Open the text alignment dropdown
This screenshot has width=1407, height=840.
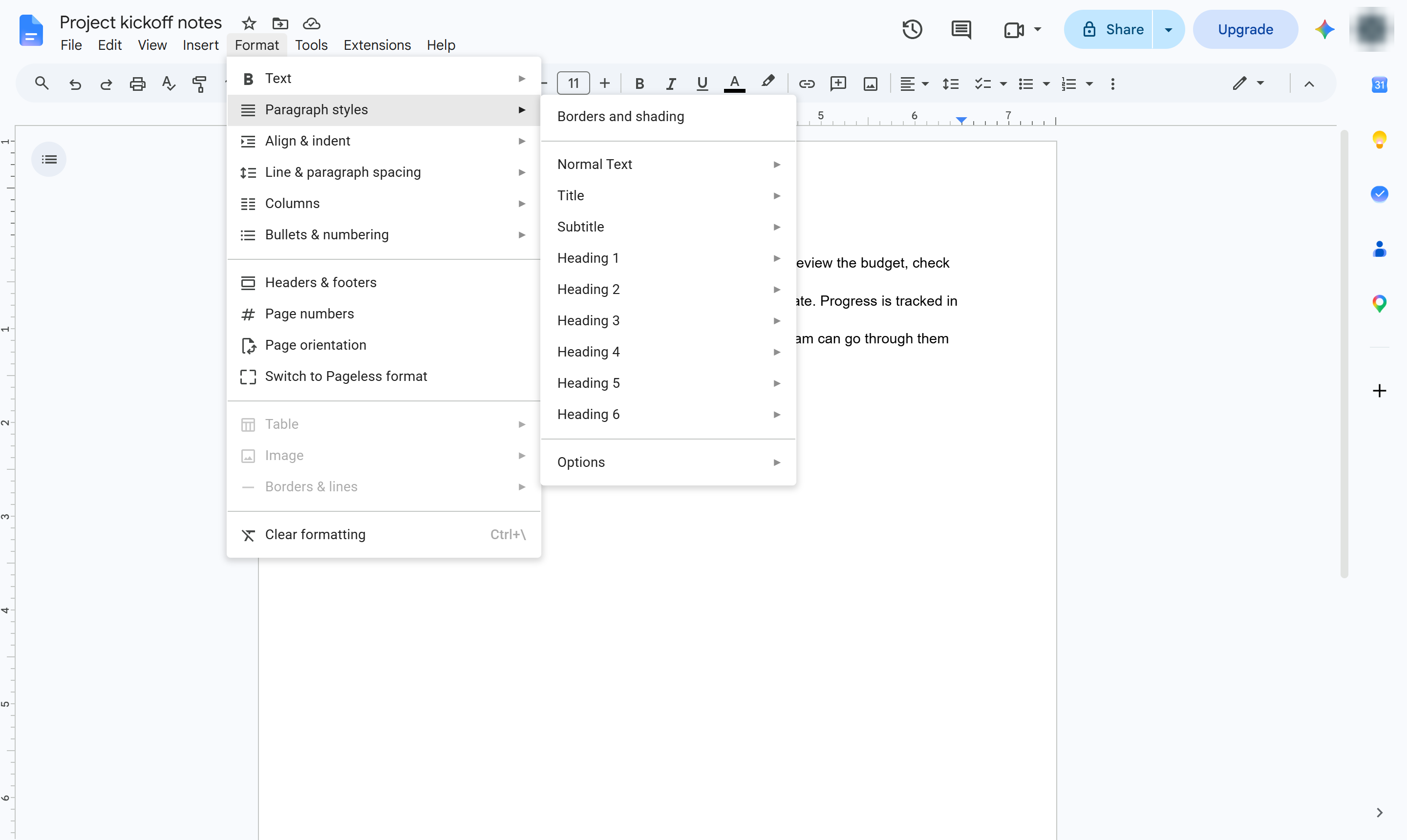[914, 84]
